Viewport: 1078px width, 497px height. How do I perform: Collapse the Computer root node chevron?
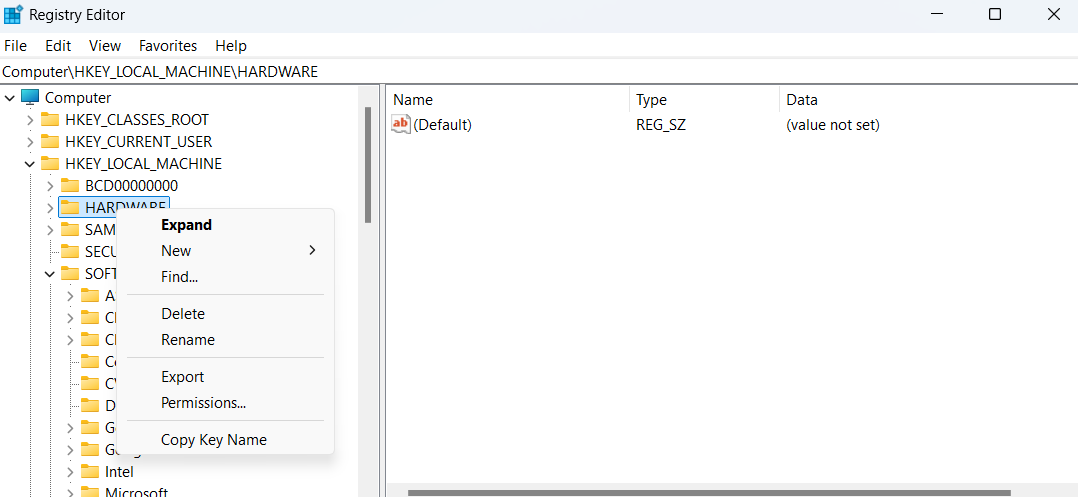pos(10,98)
